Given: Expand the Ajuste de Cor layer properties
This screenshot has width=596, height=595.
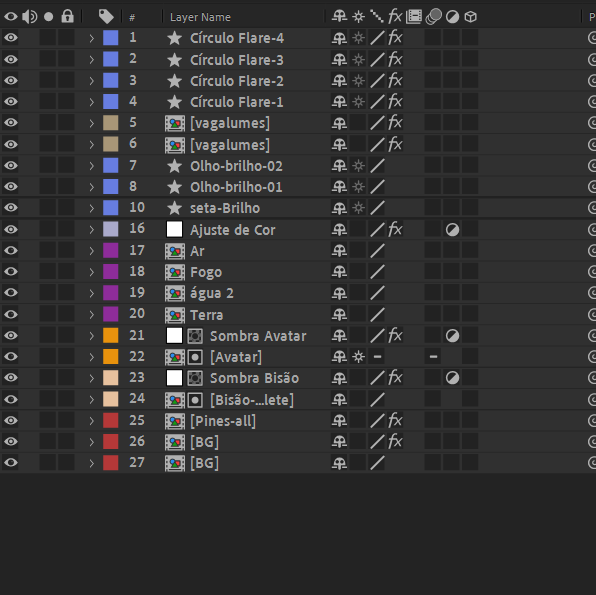Looking at the screenshot, I should 91,230.
